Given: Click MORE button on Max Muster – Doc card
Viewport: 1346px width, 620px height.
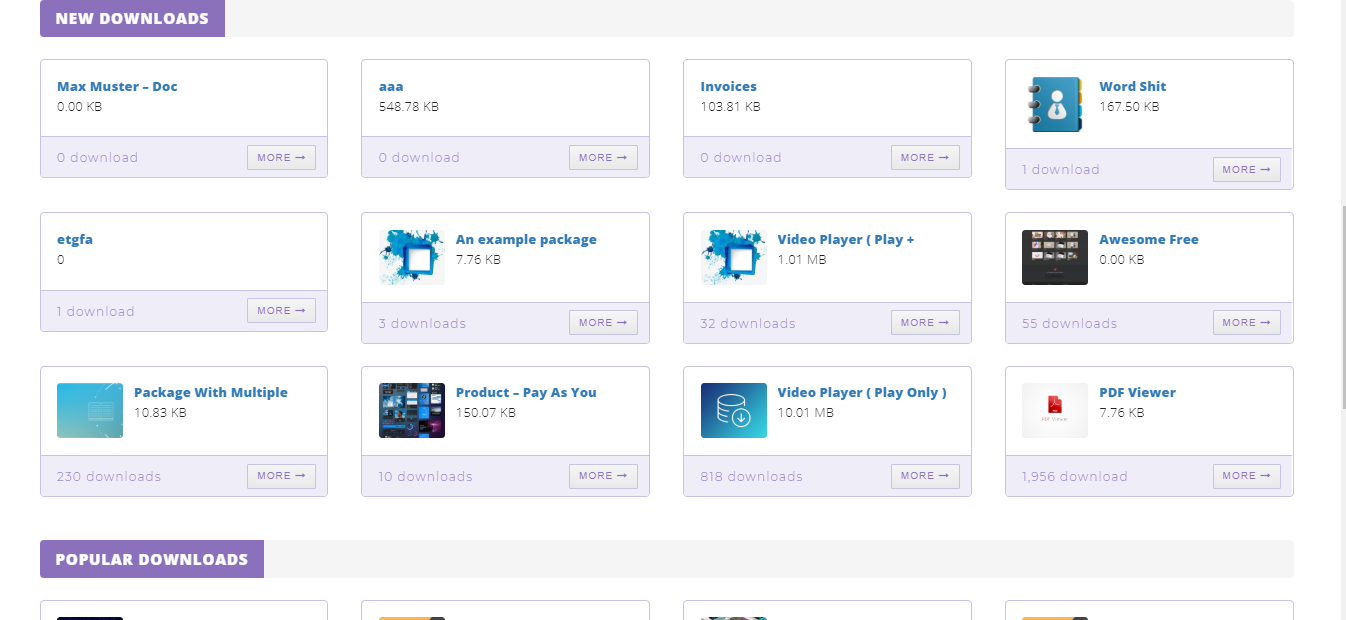Looking at the screenshot, I should 281,158.
